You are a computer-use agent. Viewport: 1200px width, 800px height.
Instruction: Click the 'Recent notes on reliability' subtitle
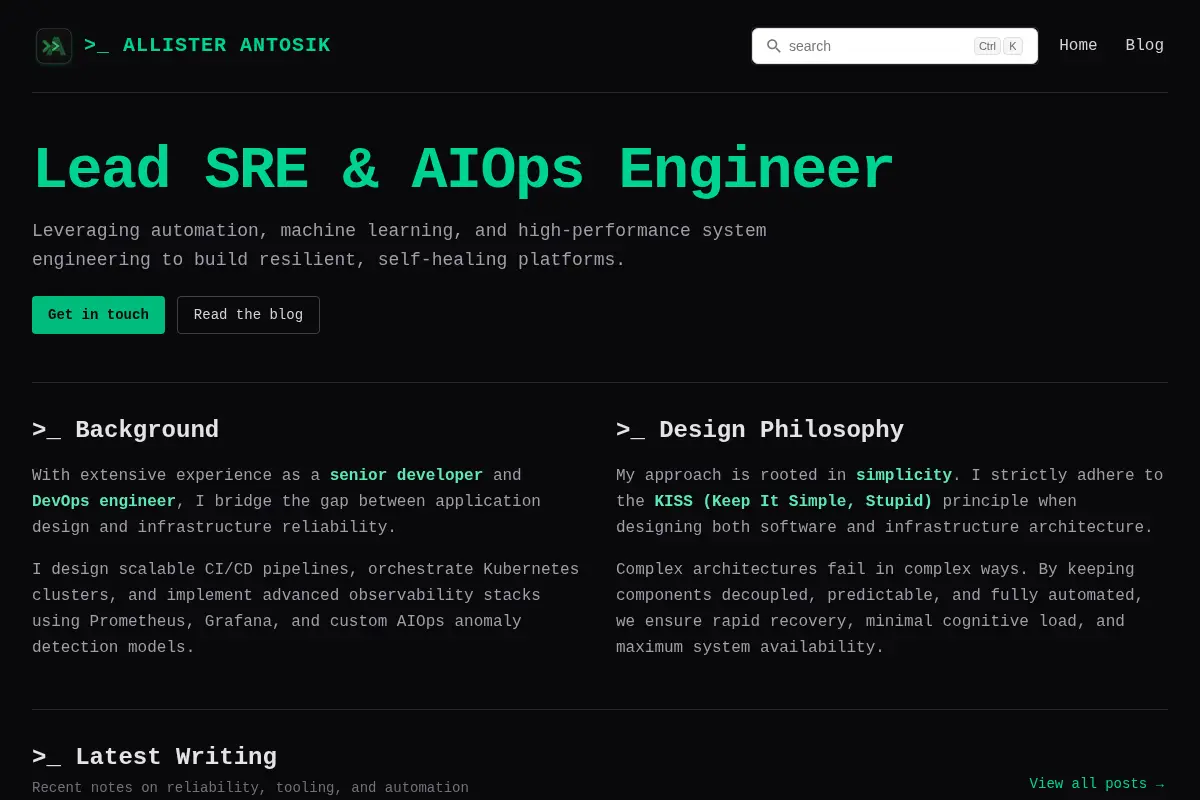(250, 788)
